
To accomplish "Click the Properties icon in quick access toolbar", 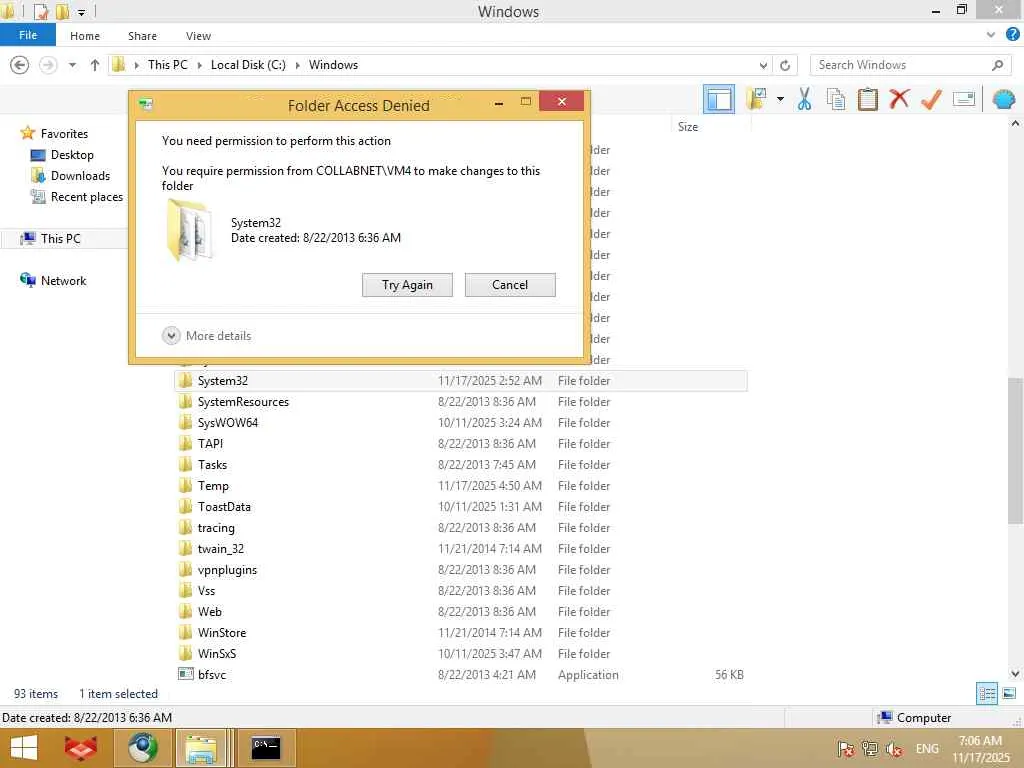I will point(40,11).
